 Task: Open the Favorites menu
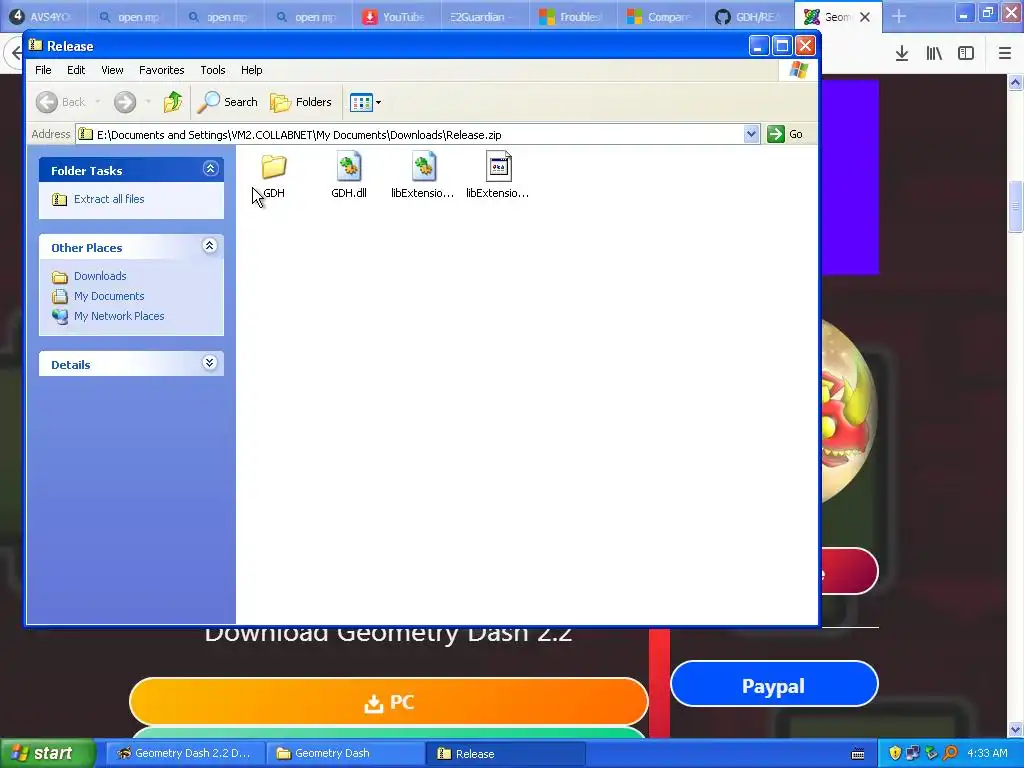161,70
